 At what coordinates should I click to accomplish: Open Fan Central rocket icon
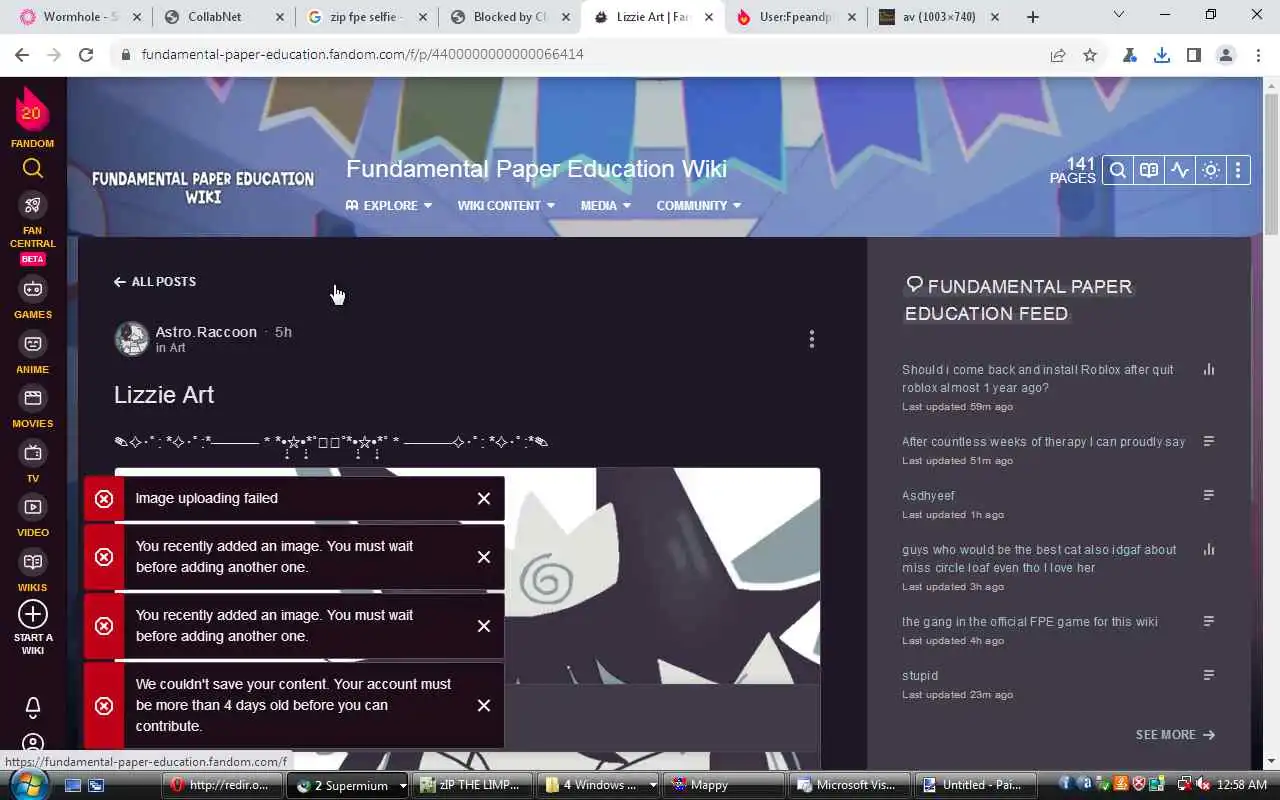pos(33,205)
